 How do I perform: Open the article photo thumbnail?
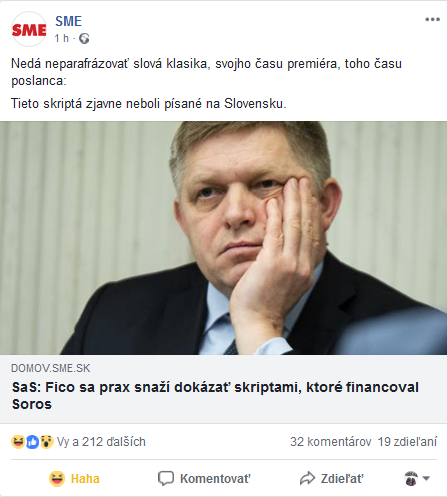223,238
